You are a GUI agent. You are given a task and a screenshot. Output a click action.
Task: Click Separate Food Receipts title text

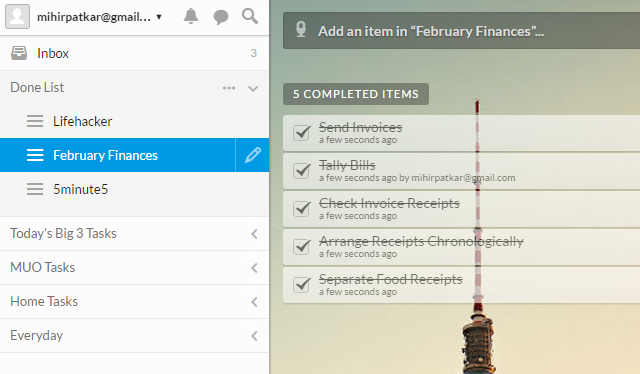(391, 279)
